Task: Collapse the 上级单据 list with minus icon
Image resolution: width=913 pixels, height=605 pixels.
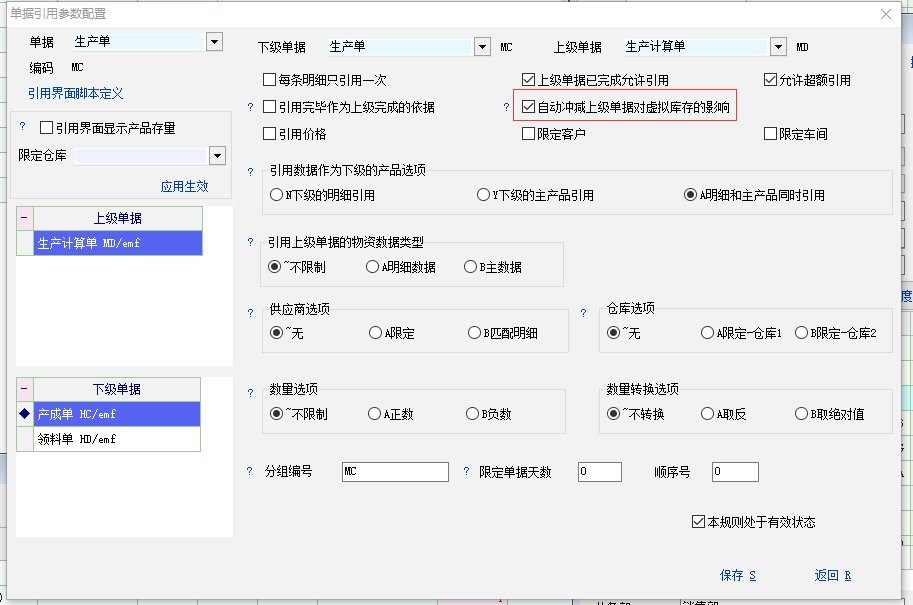Action: pos(24,218)
